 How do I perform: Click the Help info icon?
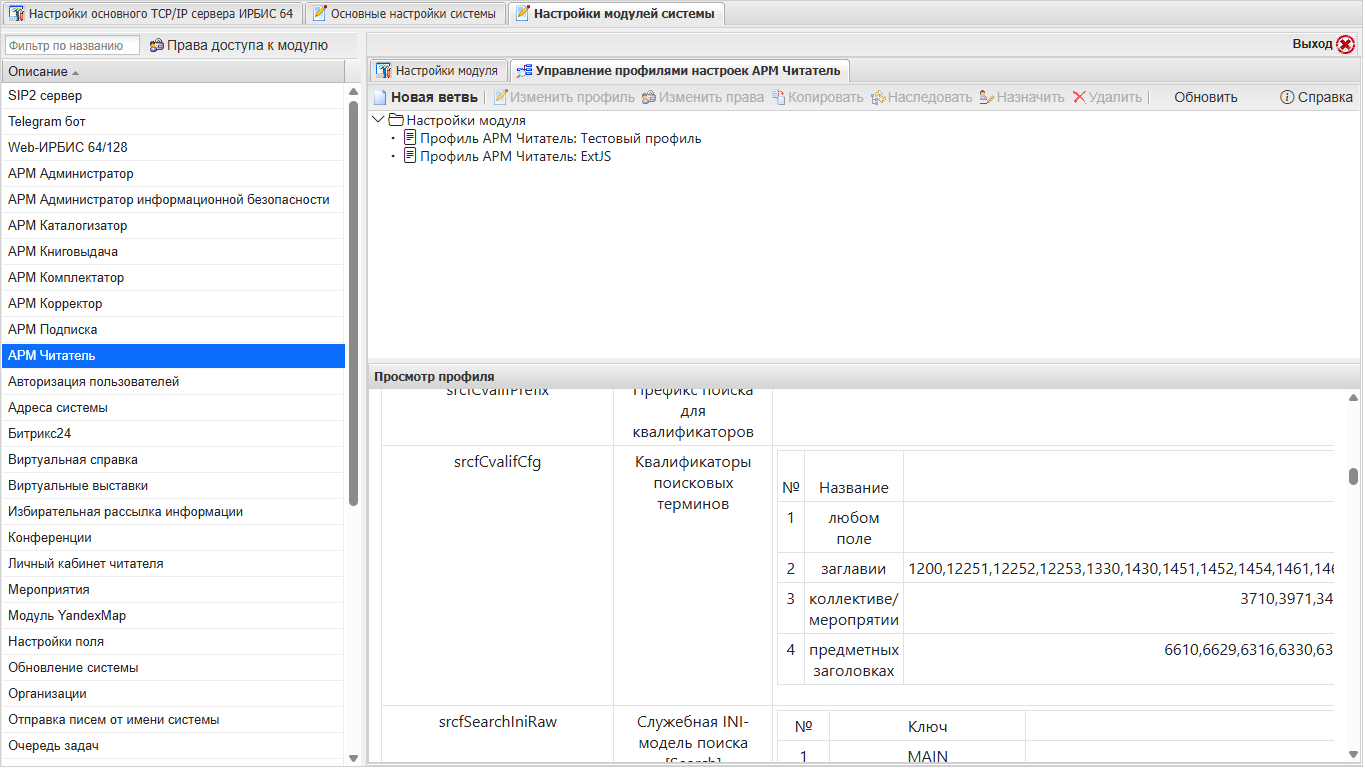point(1287,97)
